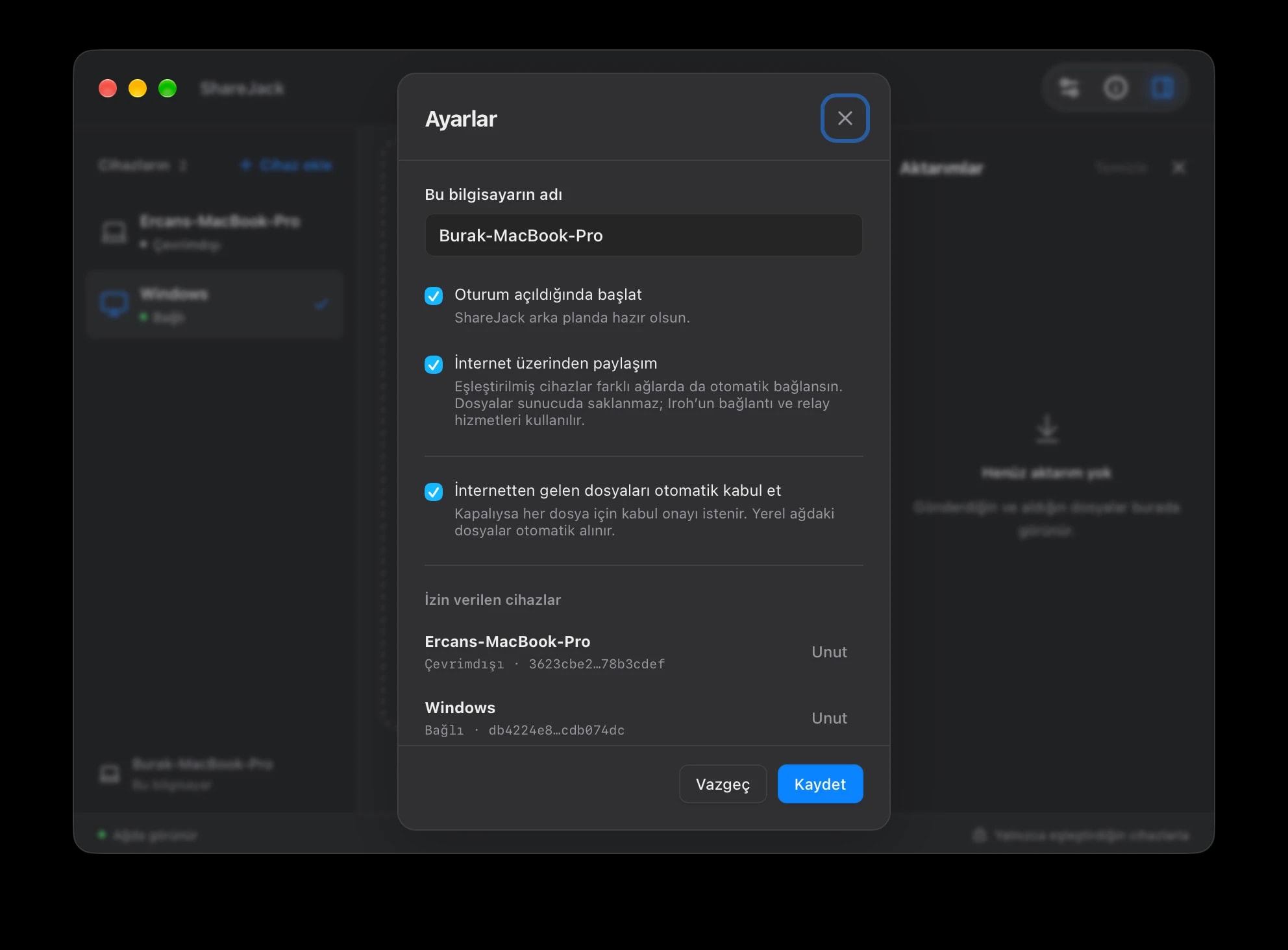Viewport: 1288px width, 950px height.
Task: Toggle İnternet üzerinden paylaşım checkbox
Action: (x=434, y=365)
